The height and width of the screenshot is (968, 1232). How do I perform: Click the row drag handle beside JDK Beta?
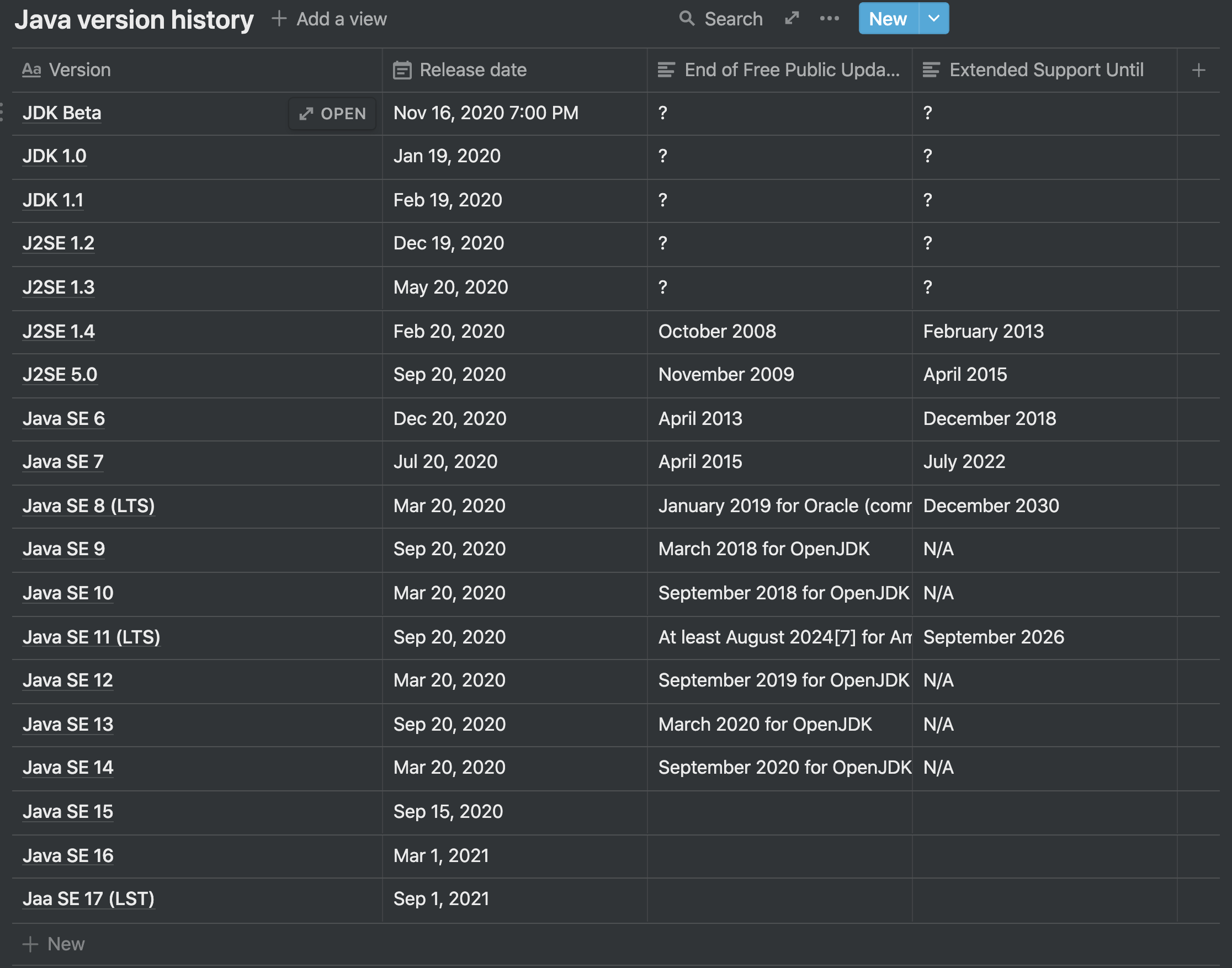point(2,112)
